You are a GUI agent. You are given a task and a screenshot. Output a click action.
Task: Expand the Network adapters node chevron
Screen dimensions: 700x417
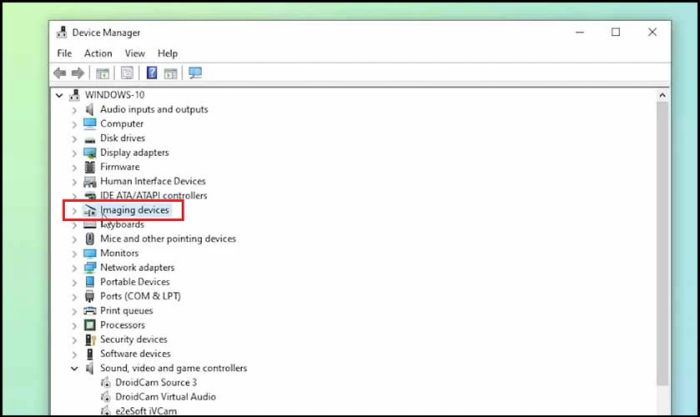[75, 268]
